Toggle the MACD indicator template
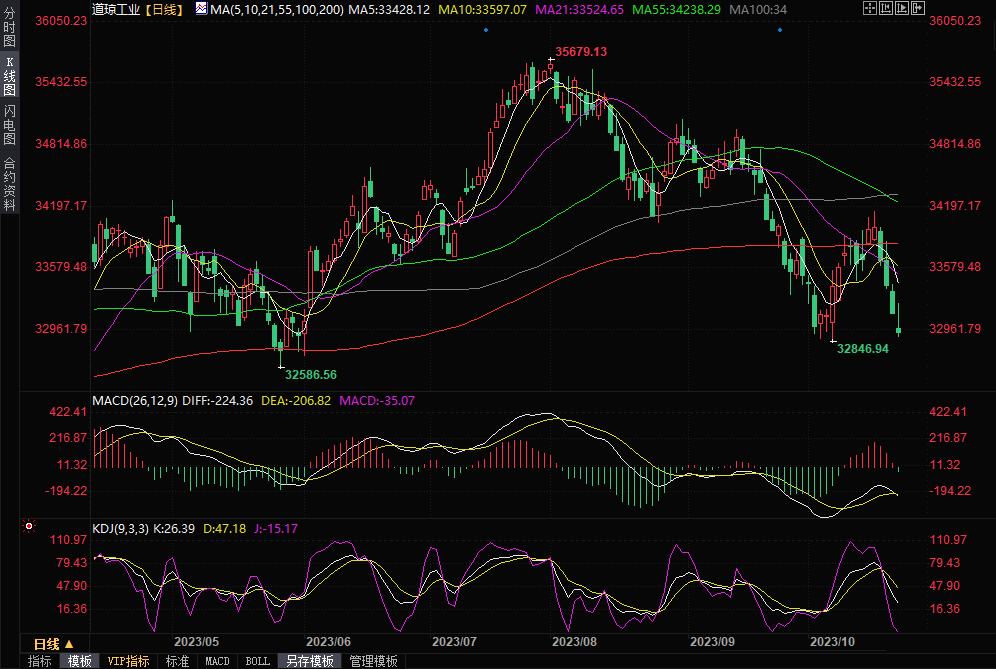The image size is (996, 669). point(217,661)
